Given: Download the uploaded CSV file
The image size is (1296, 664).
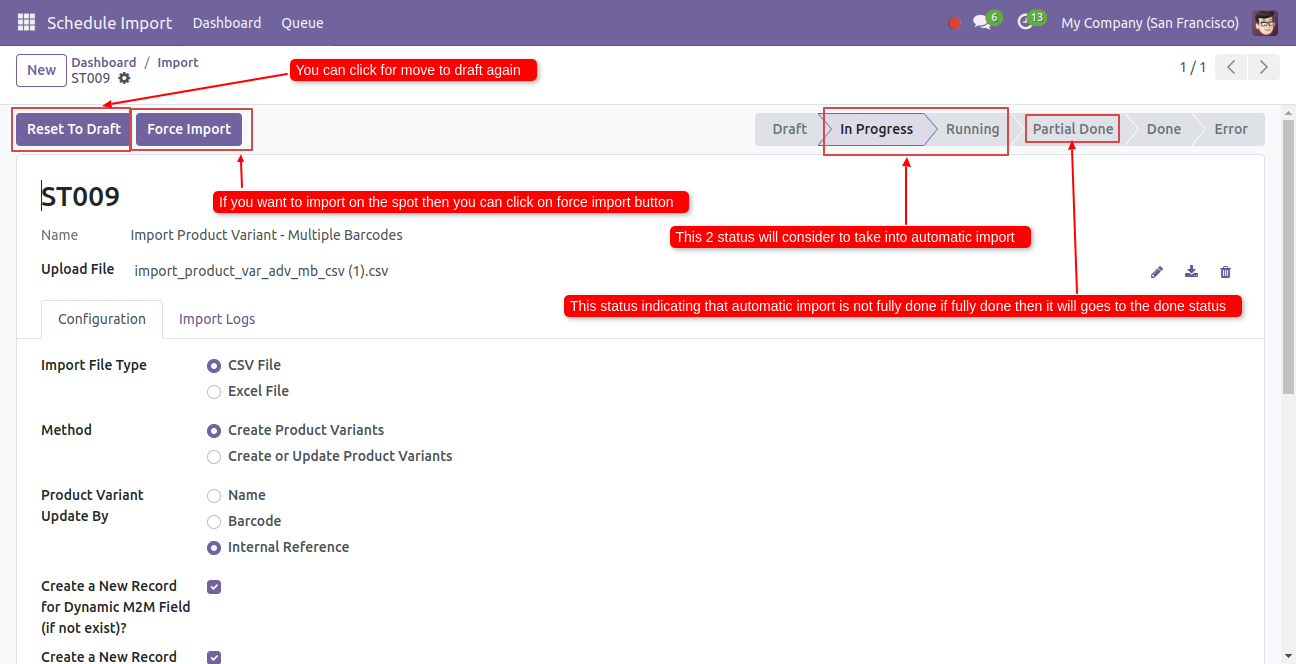Looking at the screenshot, I should click(1191, 272).
